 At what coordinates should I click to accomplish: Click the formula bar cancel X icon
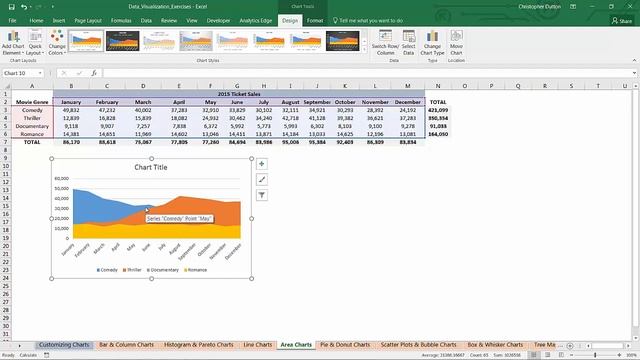click(64, 73)
